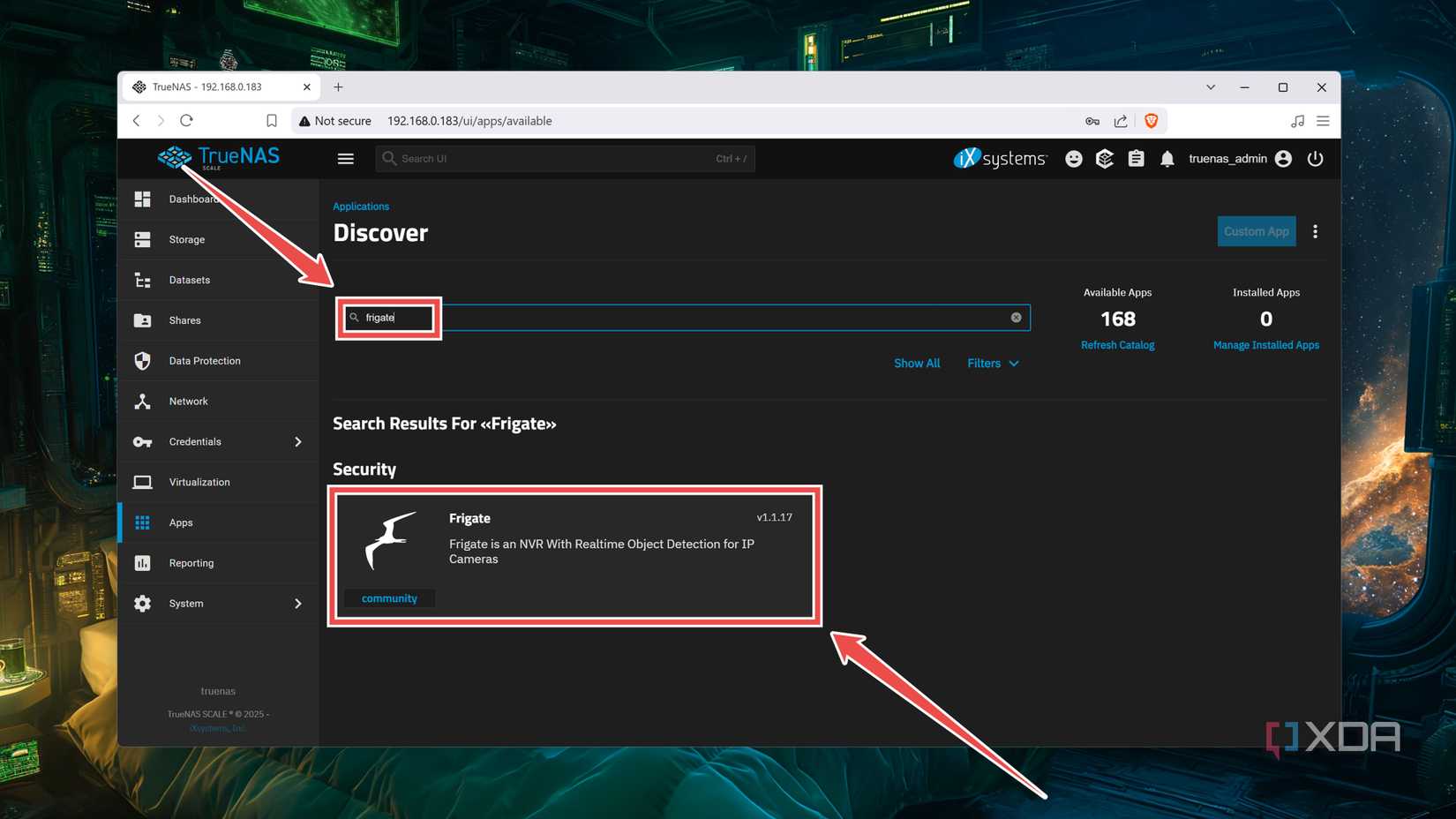Open Datasets from the sidebar
The image size is (1456, 819).
tap(218, 281)
